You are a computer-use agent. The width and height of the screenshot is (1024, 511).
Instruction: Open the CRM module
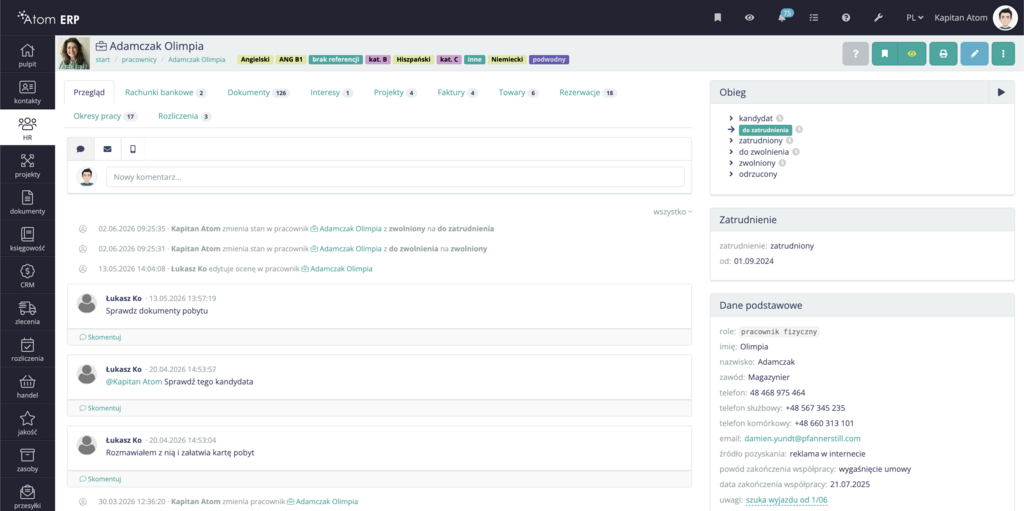27,275
